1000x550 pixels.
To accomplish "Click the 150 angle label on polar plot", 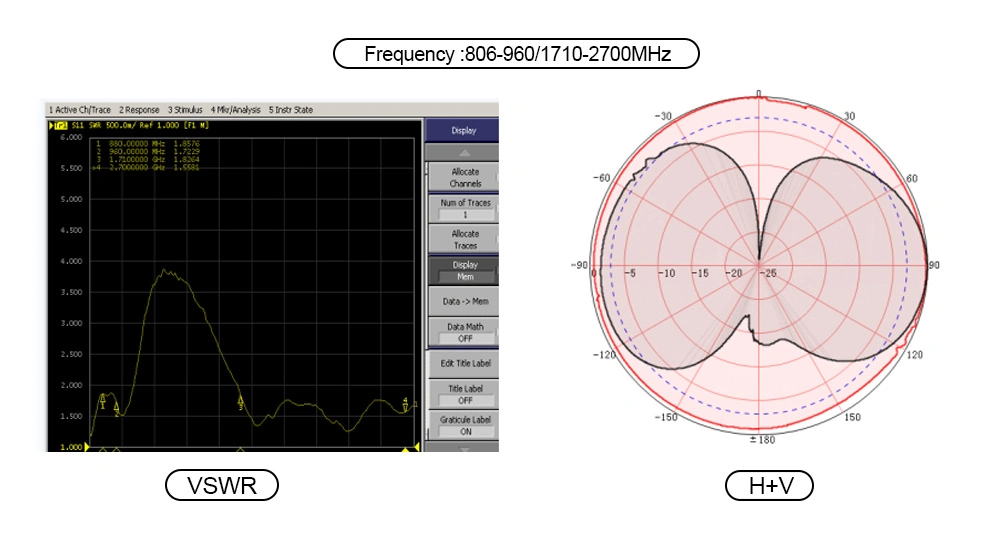I will pyautogui.click(x=852, y=417).
